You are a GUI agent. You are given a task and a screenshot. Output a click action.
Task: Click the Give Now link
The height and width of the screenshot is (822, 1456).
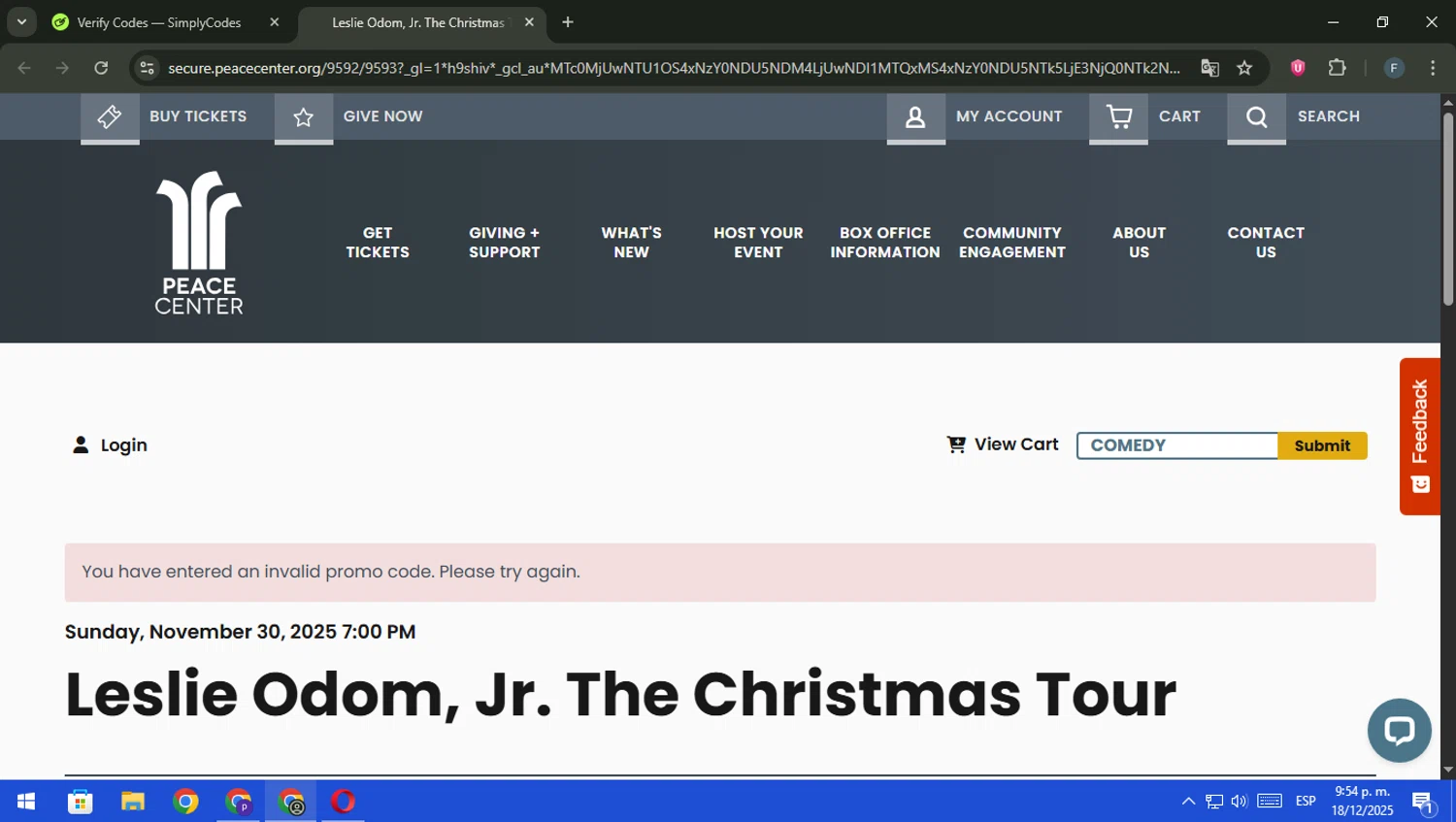click(382, 116)
